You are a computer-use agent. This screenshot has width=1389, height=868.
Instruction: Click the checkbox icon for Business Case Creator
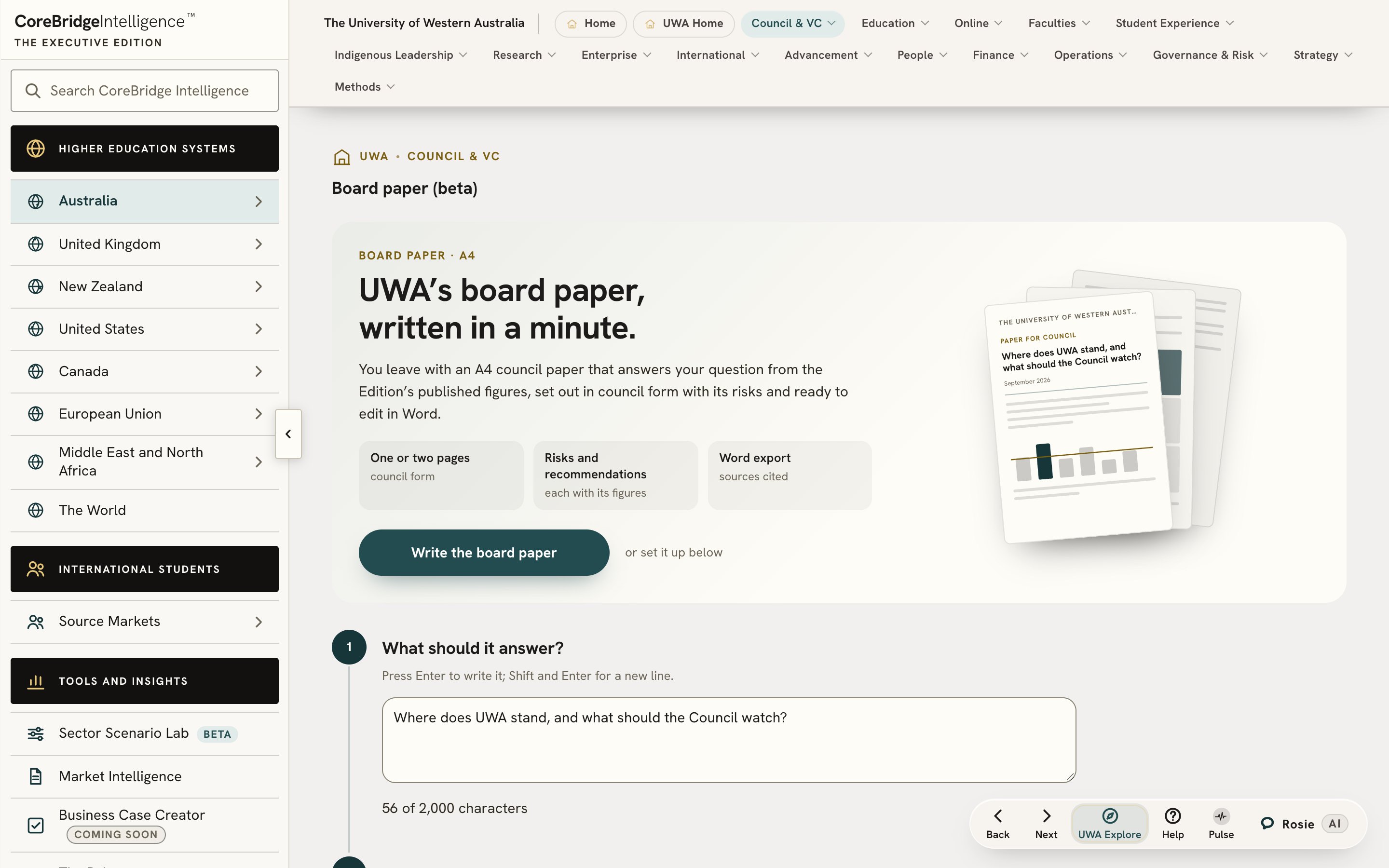point(36,826)
